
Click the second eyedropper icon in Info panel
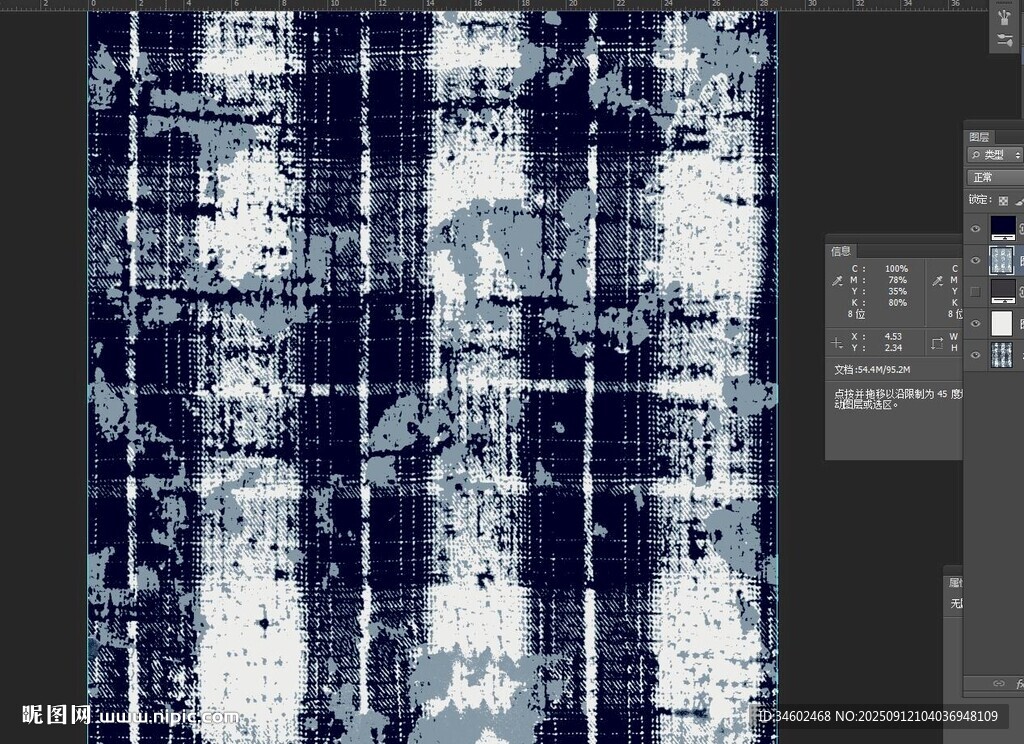click(x=937, y=281)
